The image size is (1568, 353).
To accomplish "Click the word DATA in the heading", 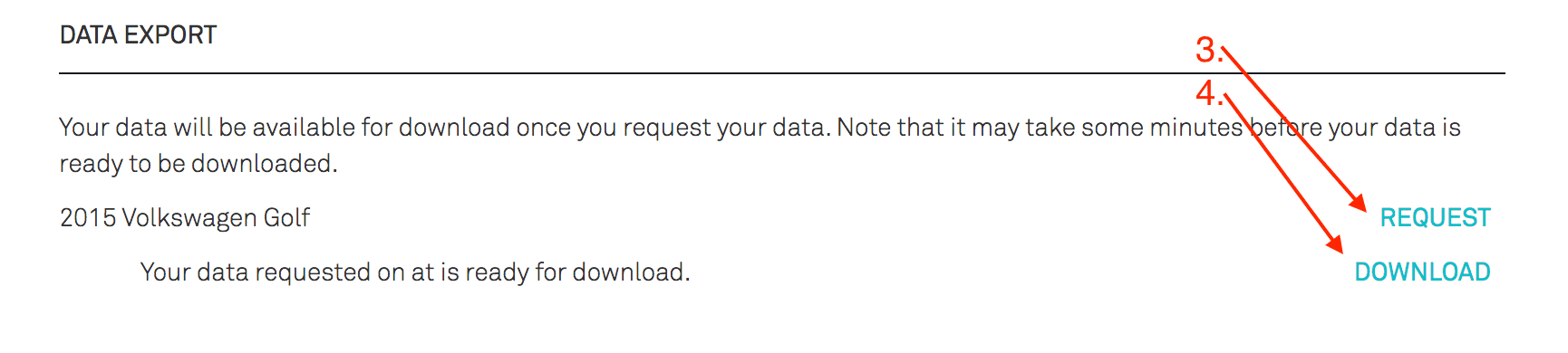I will point(88,35).
